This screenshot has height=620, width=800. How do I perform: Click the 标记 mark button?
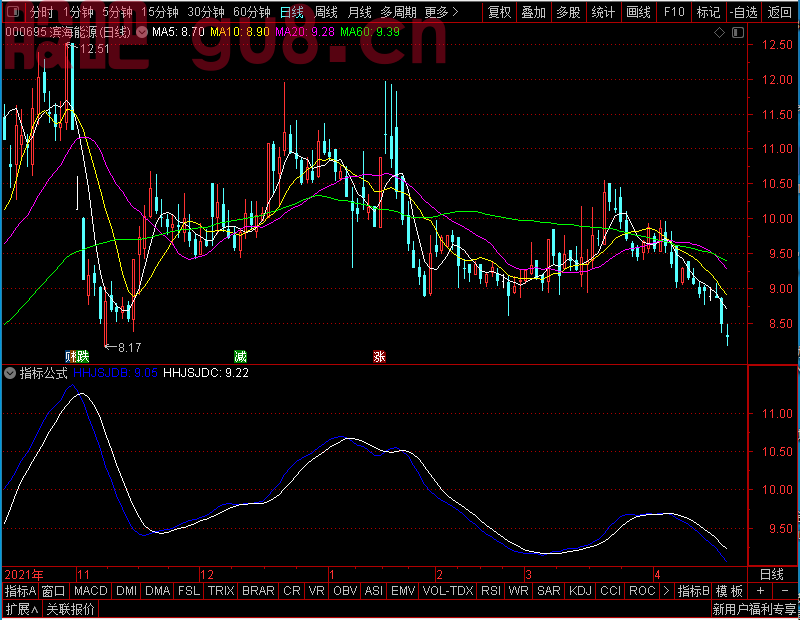point(709,12)
